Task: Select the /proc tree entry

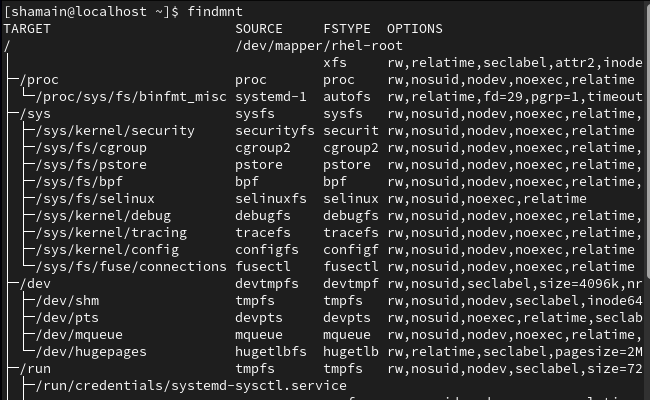Action: pos(39,80)
